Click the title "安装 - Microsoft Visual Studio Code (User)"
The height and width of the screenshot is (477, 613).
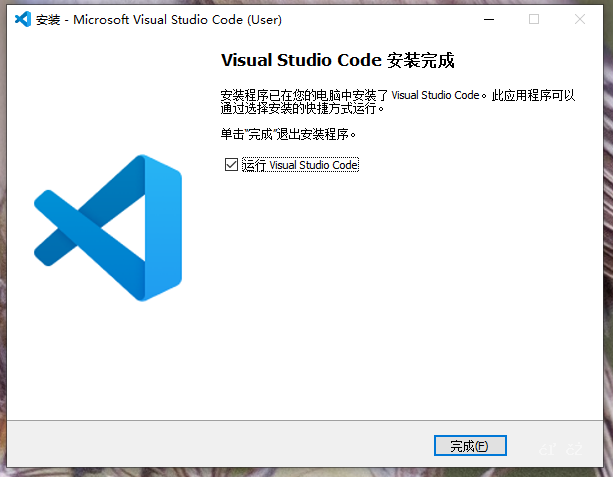159,20
